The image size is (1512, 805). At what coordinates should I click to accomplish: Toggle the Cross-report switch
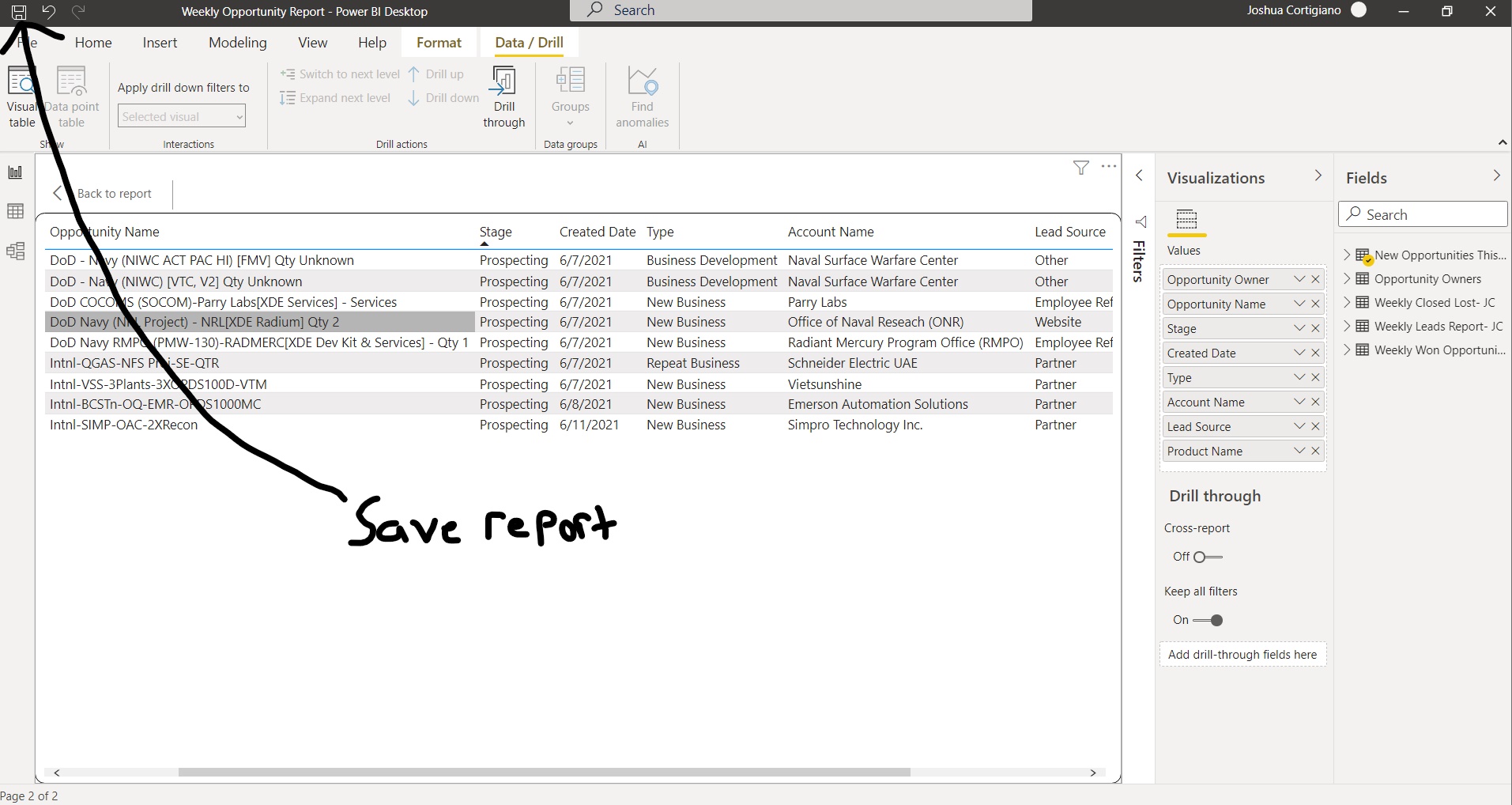(x=1208, y=557)
